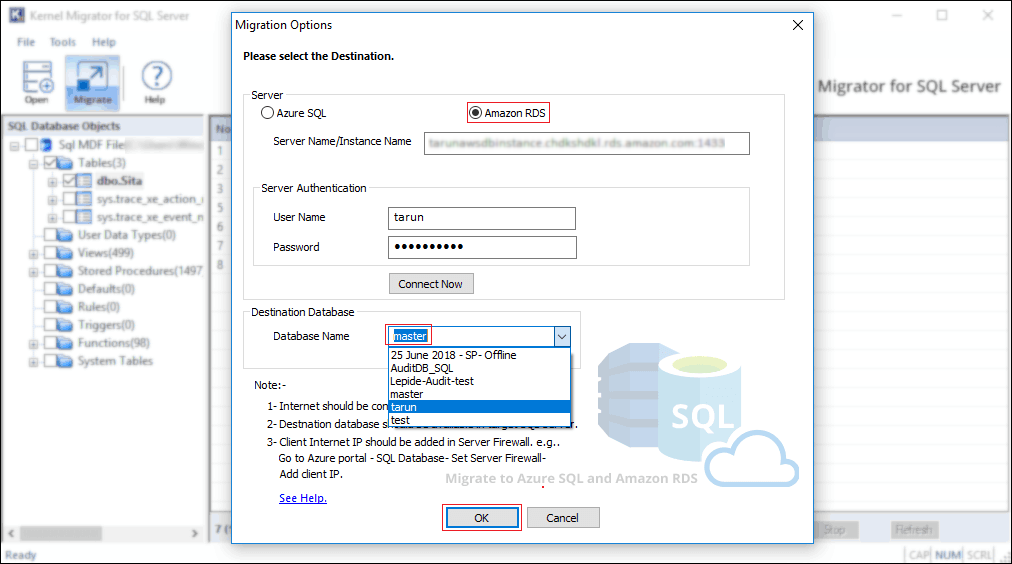Check the System Tables checkbox
The width and height of the screenshot is (1012, 564).
50,361
